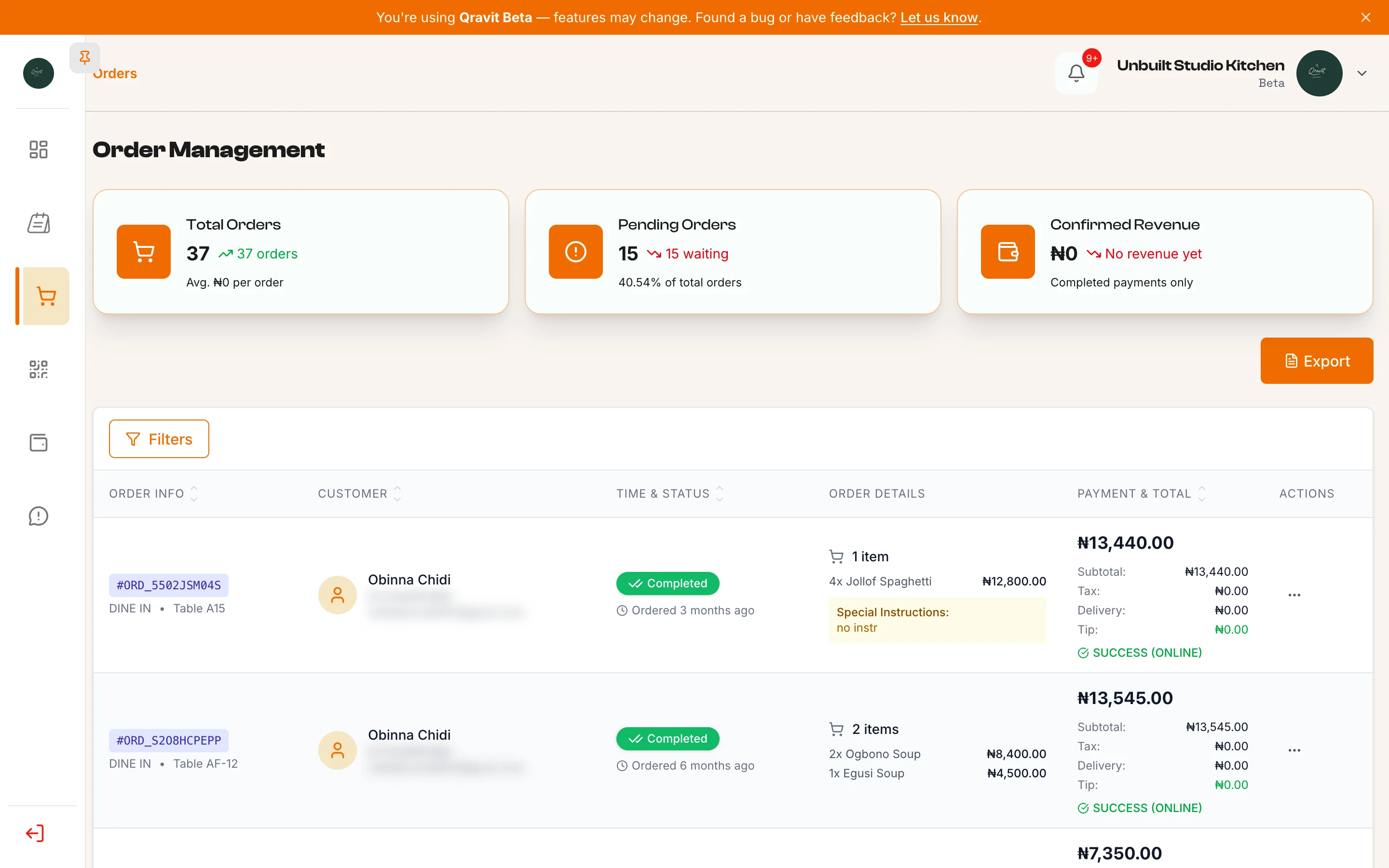Open actions menu for order #ORD_S208HCPEPP

click(1294, 750)
